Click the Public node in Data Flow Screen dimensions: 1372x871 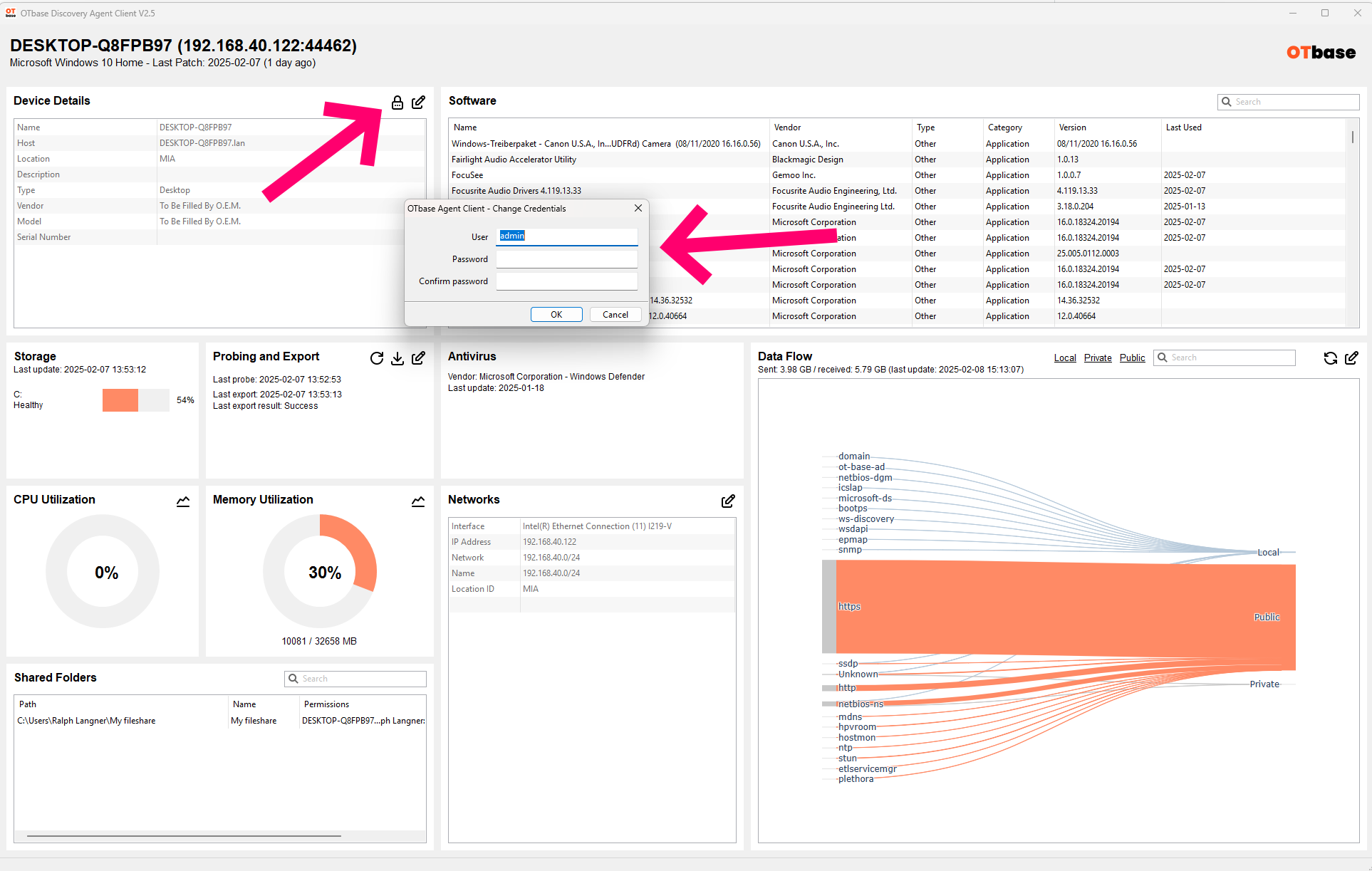pyautogui.click(x=1267, y=617)
